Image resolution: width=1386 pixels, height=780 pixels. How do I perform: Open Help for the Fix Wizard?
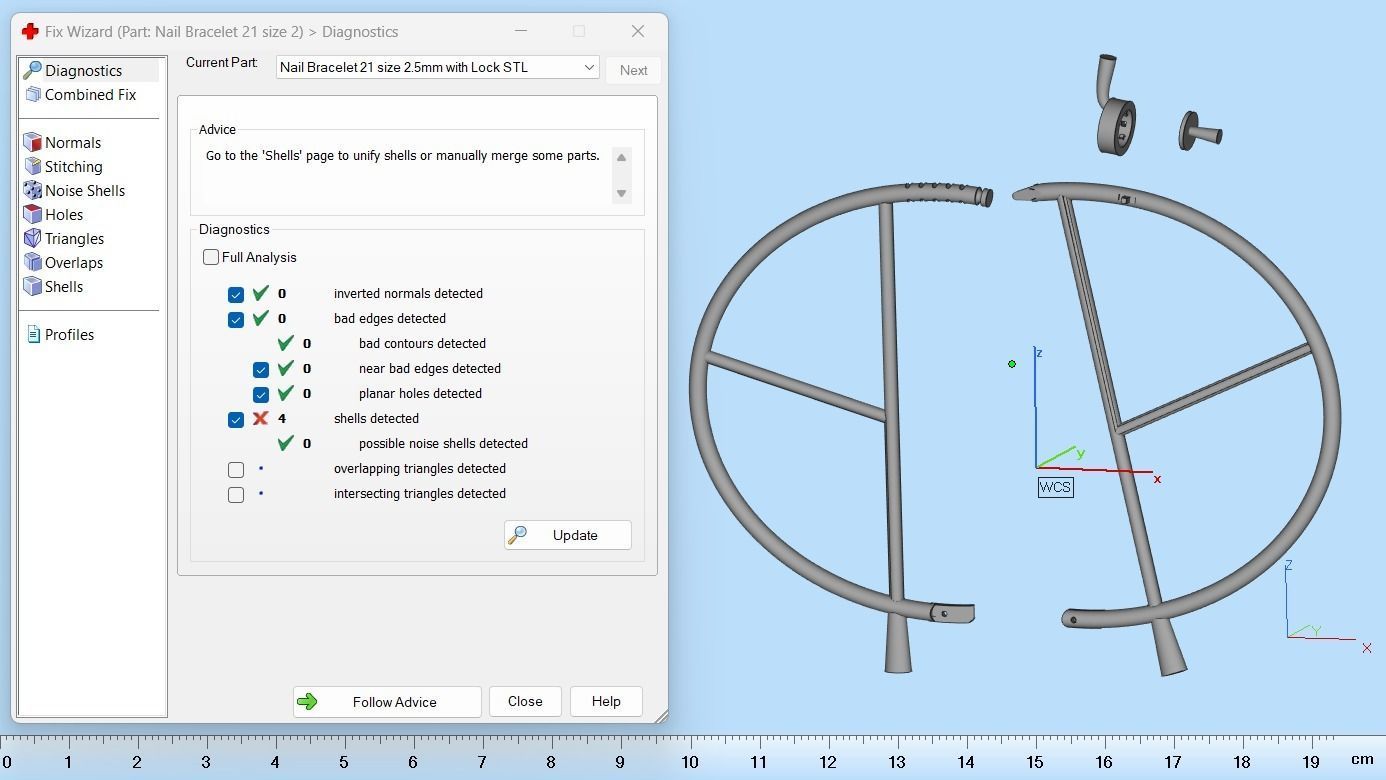(606, 701)
